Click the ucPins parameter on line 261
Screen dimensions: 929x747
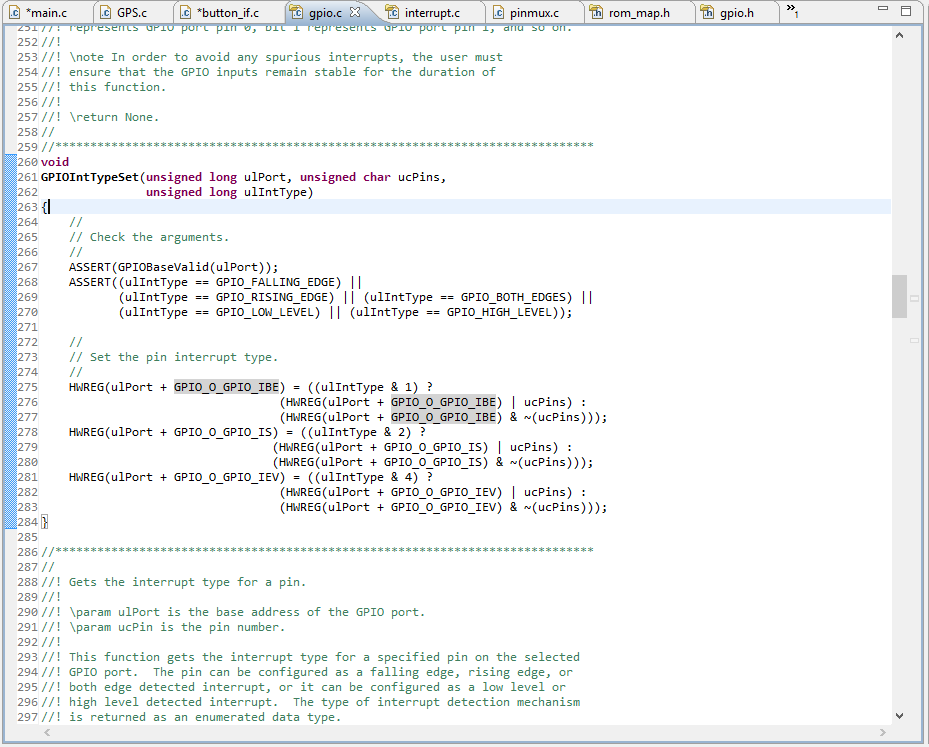point(419,177)
